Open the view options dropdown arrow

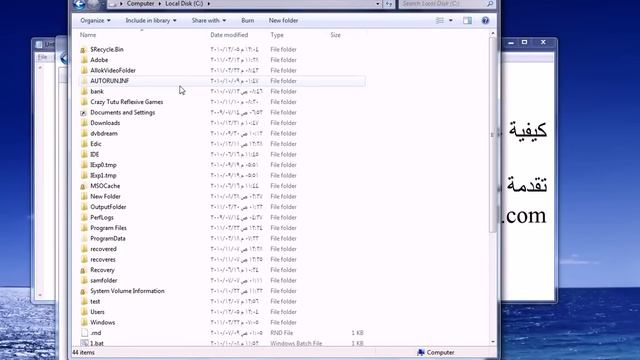pyautogui.click(x=451, y=20)
